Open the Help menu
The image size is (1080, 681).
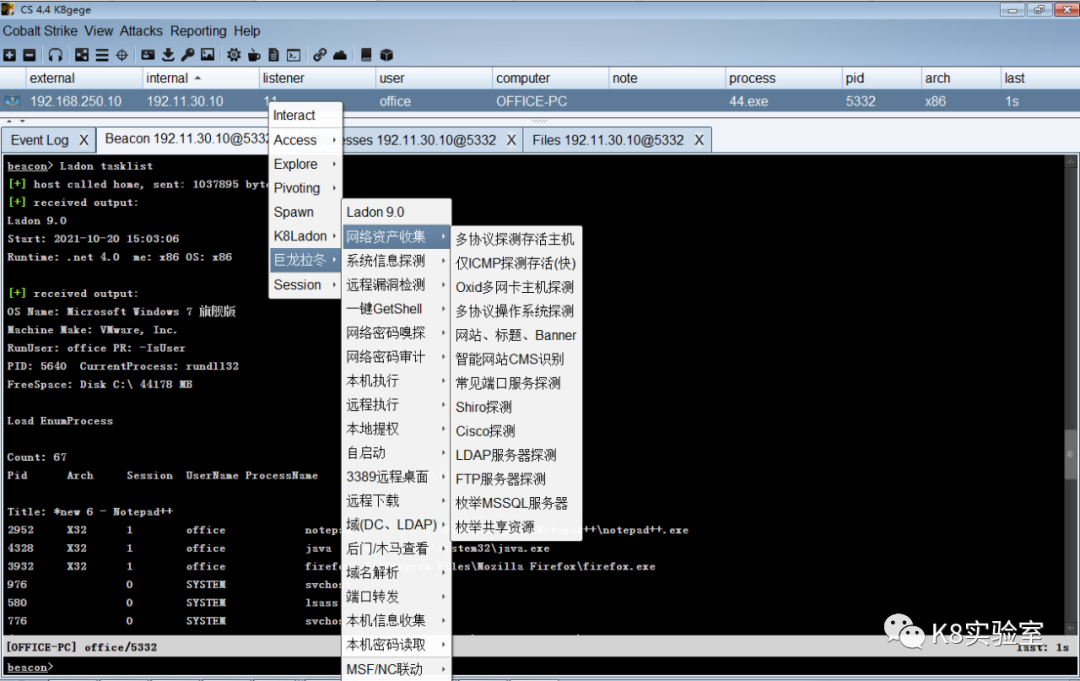[247, 31]
